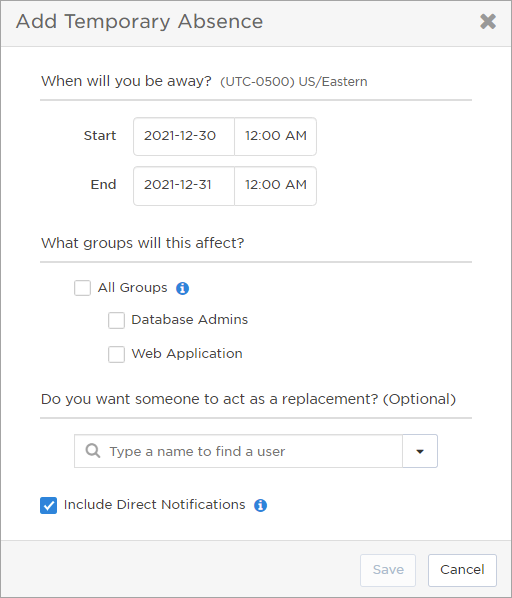Open the End time 12:00 AM field
This screenshot has height=598, width=512.
tap(276, 186)
